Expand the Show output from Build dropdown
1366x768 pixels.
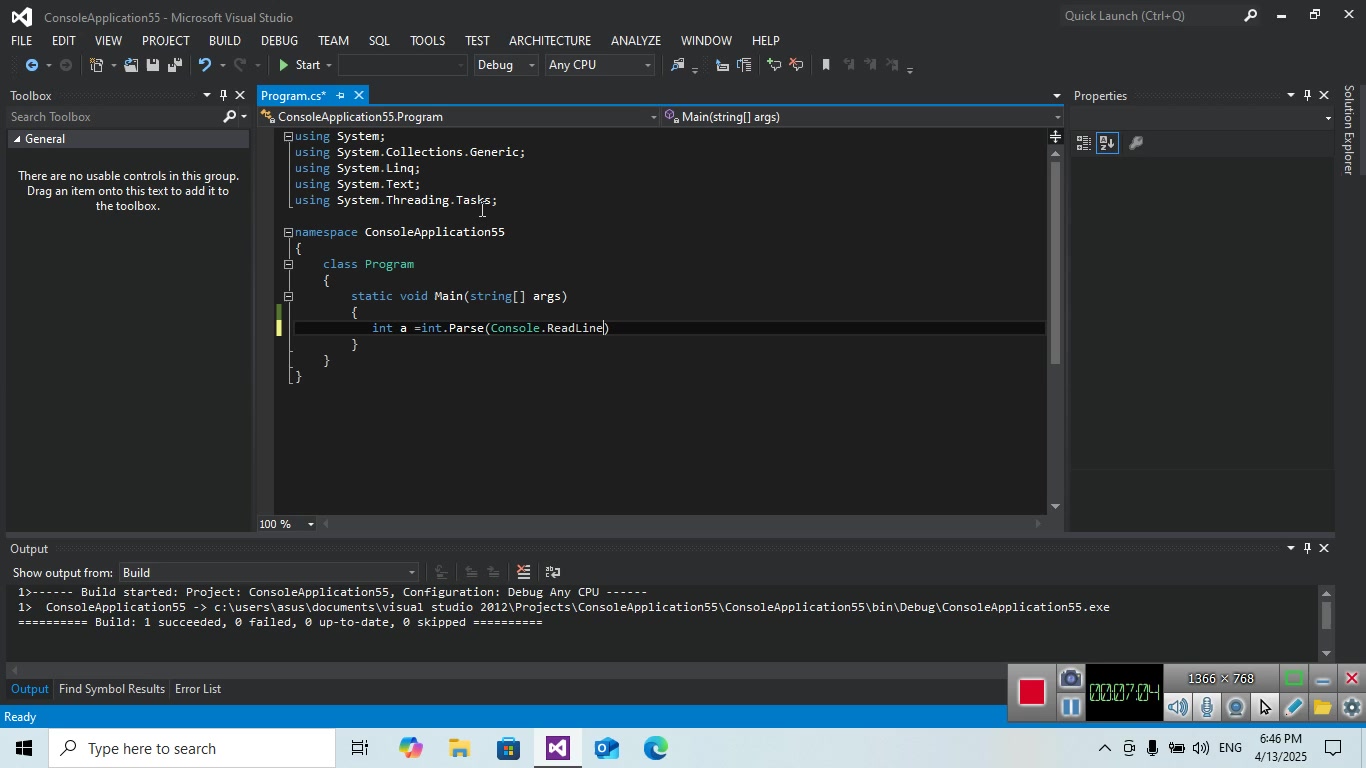[x=268, y=572]
